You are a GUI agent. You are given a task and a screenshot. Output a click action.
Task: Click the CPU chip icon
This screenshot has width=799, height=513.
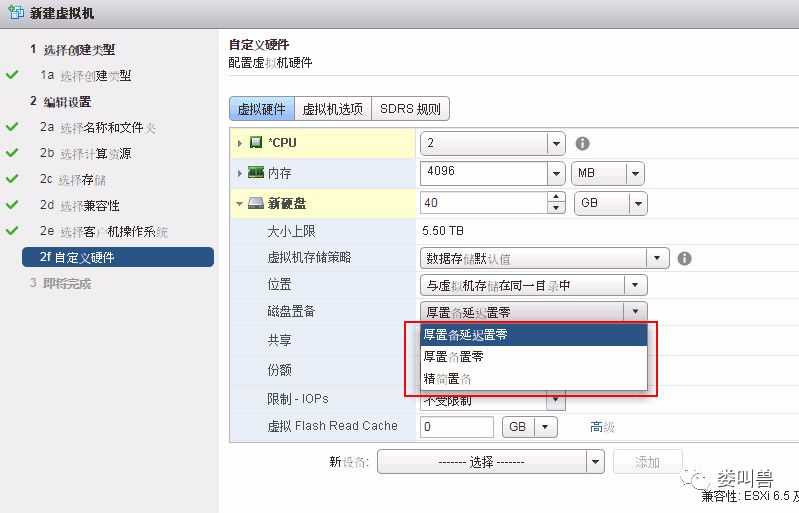(x=256, y=143)
